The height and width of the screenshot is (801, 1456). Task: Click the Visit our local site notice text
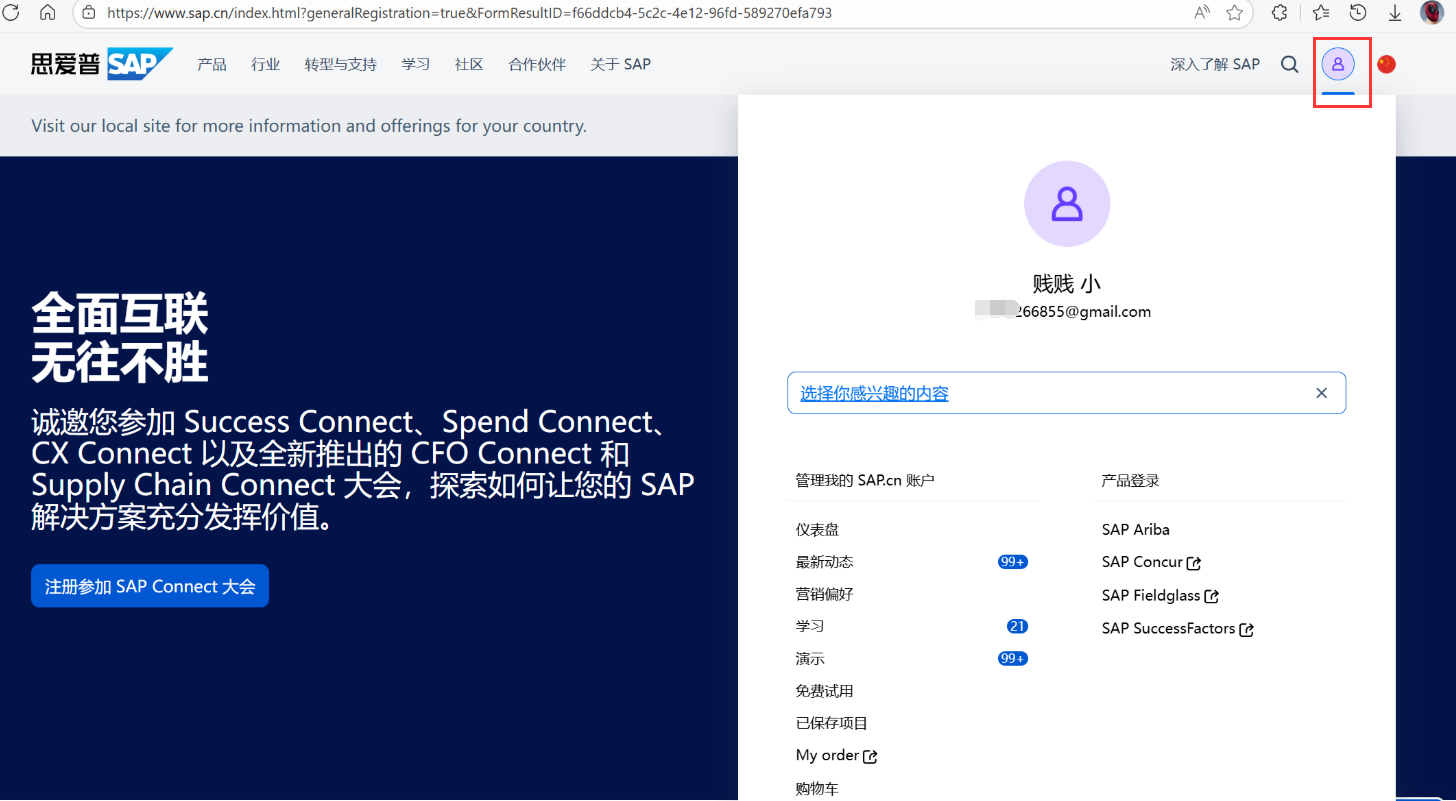(x=309, y=126)
